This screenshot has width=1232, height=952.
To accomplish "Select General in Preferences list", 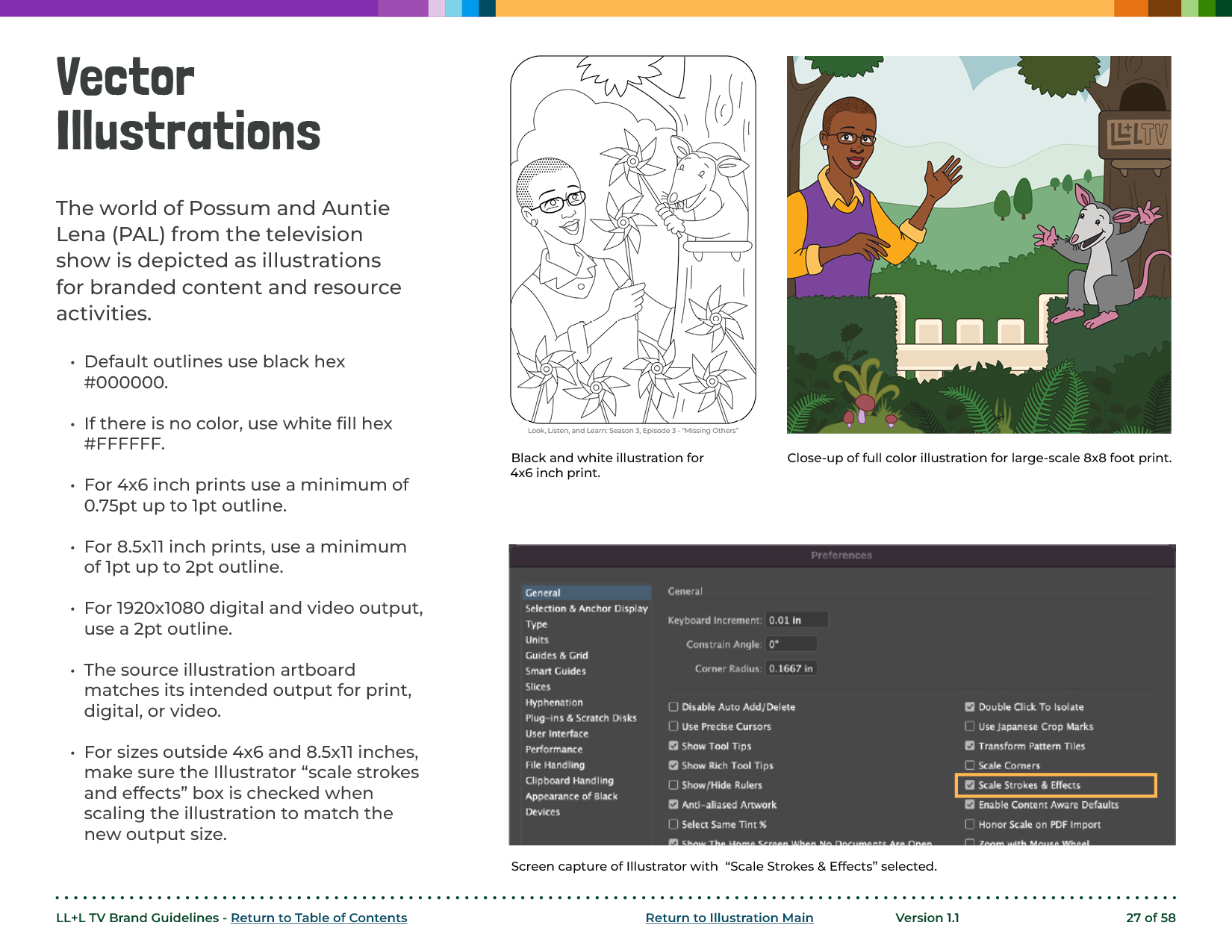I will coord(586,592).
